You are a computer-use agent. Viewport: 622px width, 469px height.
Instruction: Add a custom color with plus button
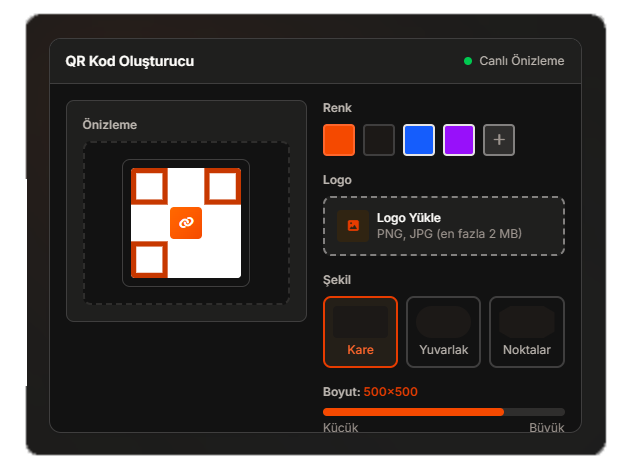click(499, 140)
